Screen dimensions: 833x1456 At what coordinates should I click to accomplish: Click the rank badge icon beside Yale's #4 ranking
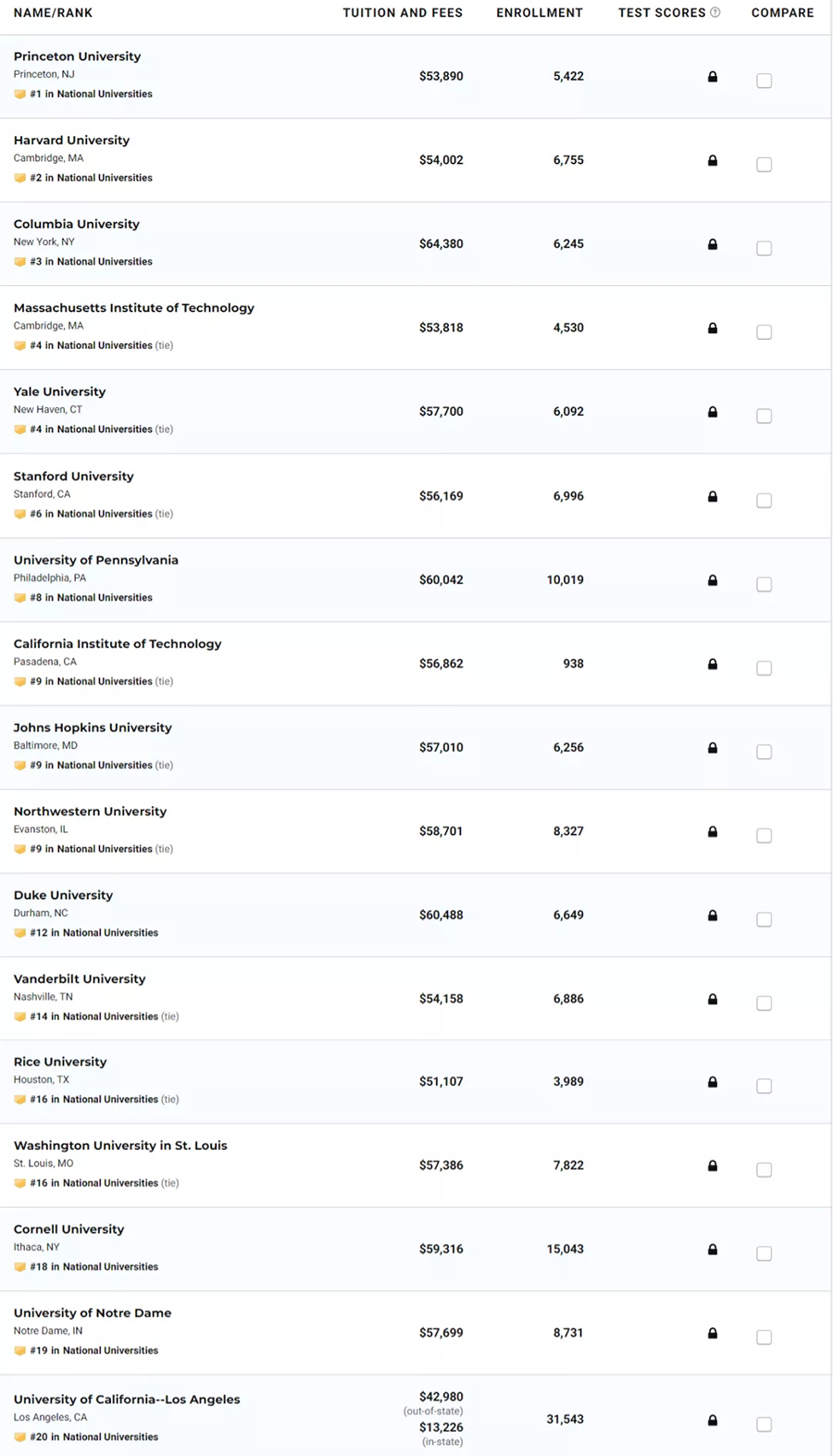coord(19,429)
